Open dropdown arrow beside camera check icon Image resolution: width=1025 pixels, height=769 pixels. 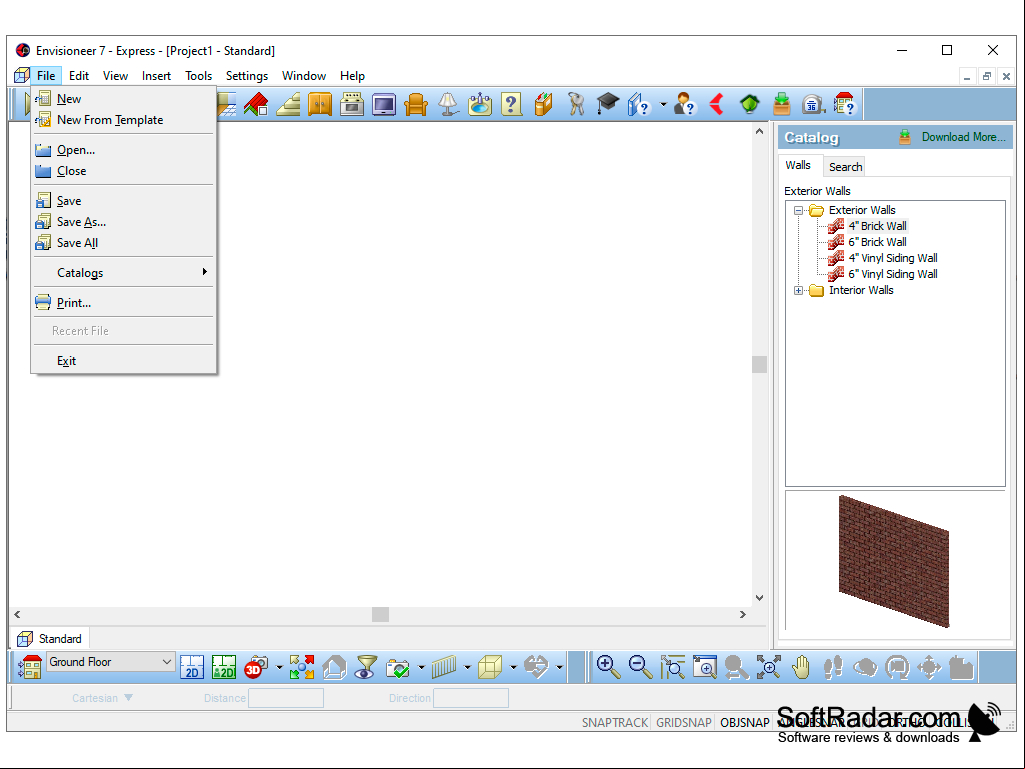click(420, 668)
